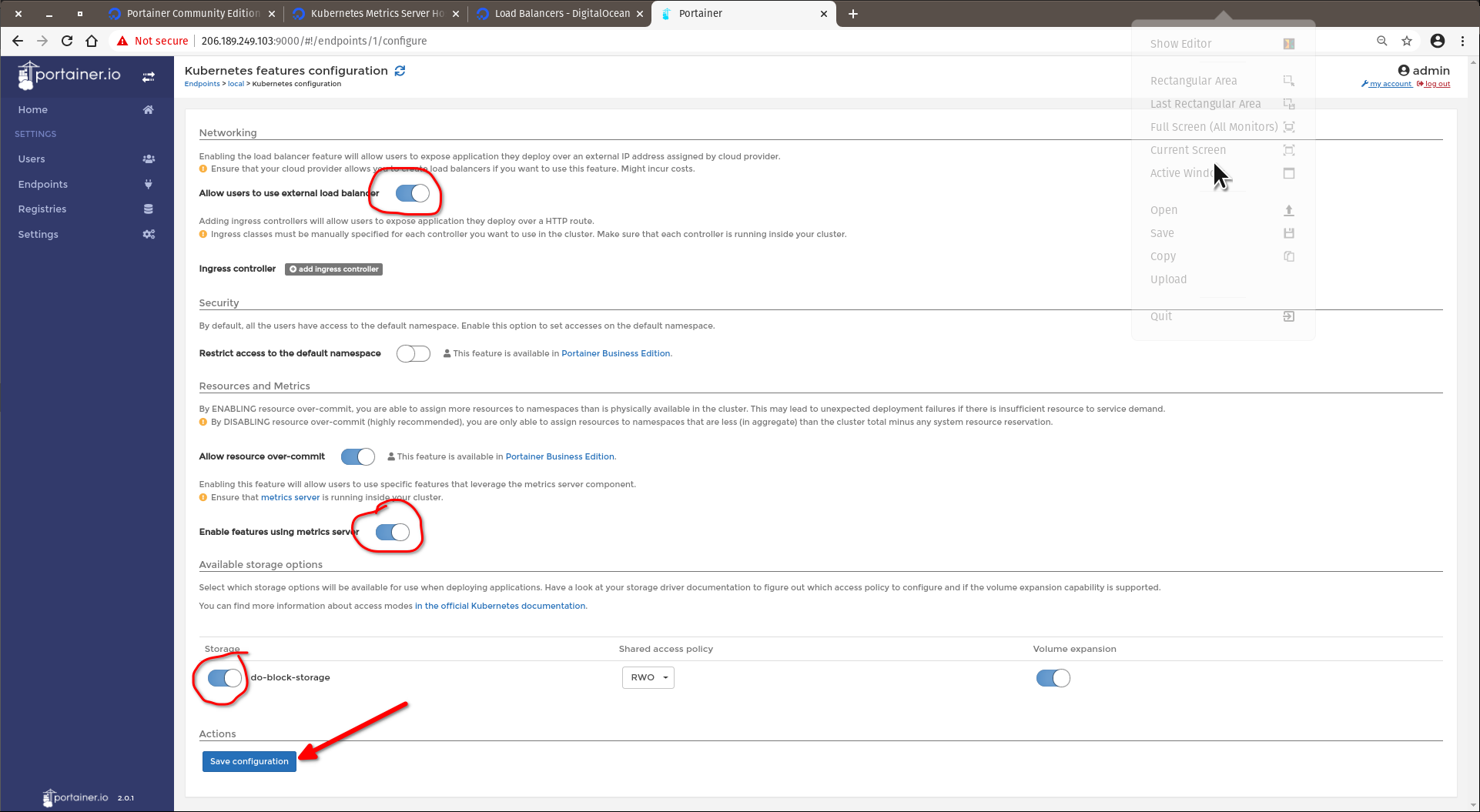This screenshot has height=812, width=1480.
Task: Toggle Enable features using metrics server
Action: click(x=393, y=532)
